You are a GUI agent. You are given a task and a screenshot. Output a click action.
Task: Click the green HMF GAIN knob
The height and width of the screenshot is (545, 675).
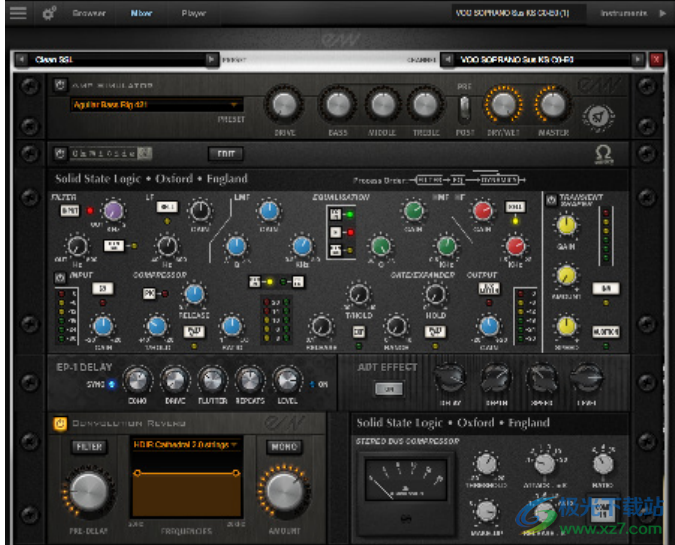[x=413, y=211]
